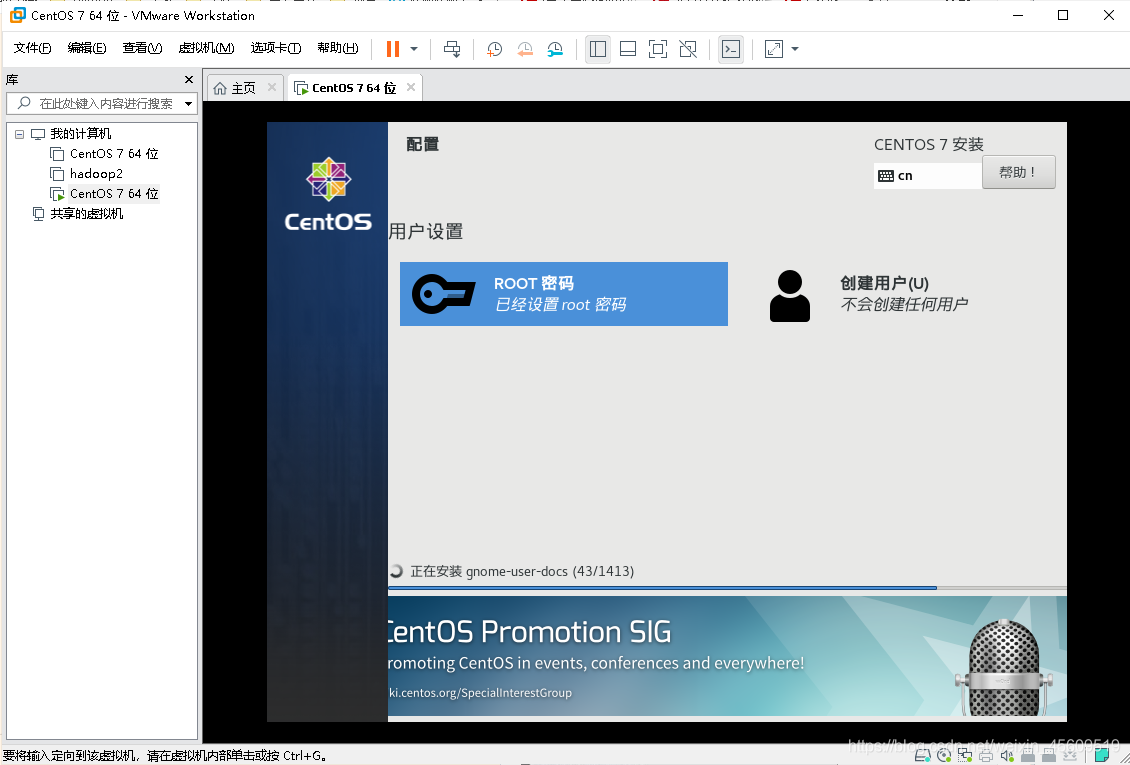Open the stretch display dropdown arrow
Image resolution: width=1130 pixels, height=765 pixels.
click(795, 49)
